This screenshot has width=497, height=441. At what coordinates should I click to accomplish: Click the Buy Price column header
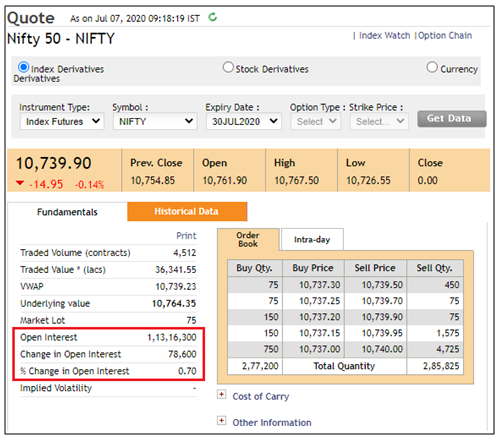coord(313,268)
